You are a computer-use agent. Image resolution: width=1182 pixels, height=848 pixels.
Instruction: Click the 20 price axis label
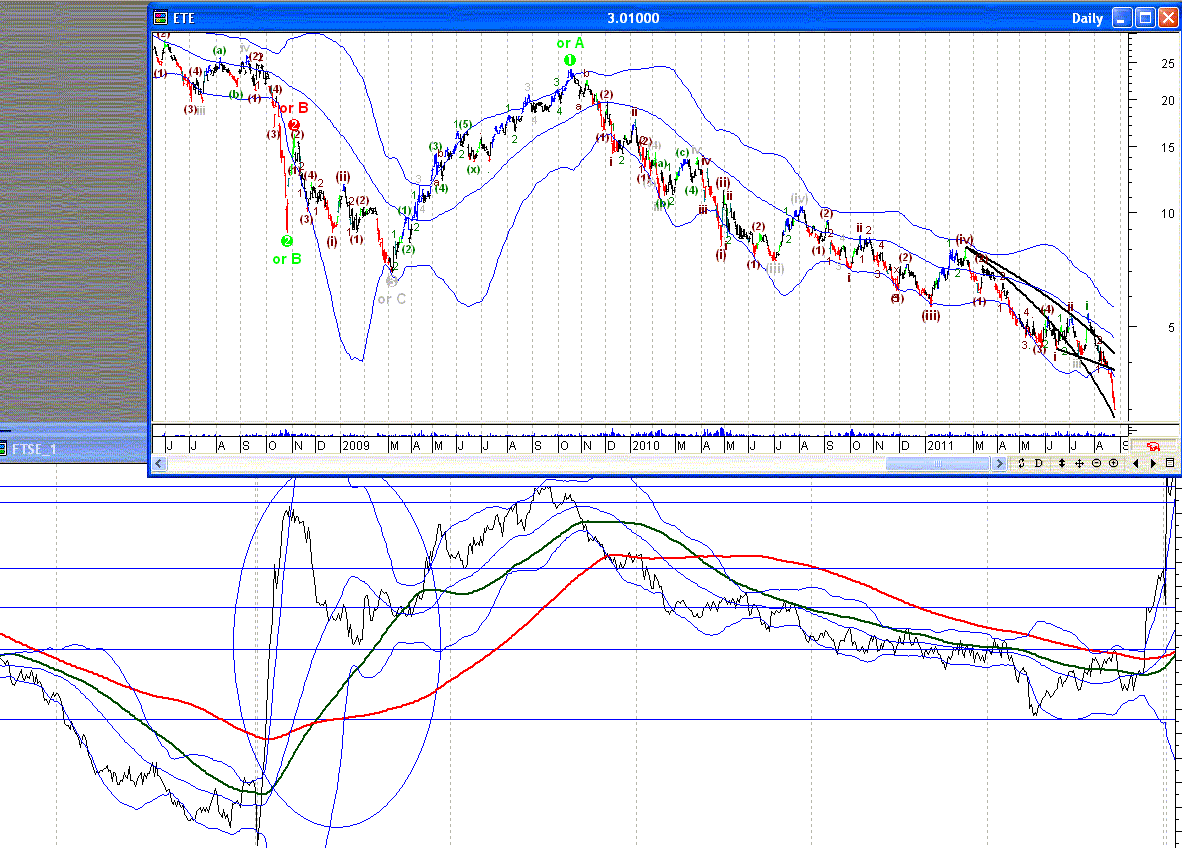1168,101
